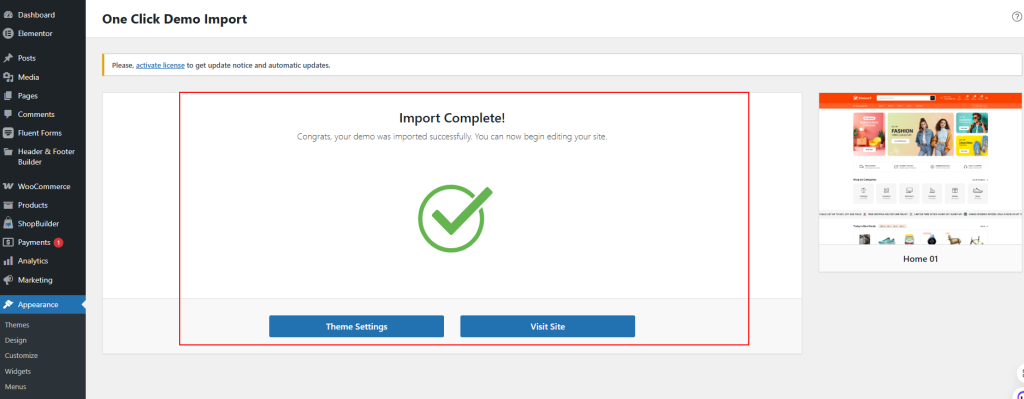Screen dimensions: 1024x399
Task: Click the ShopBuilder bag icon
Action: tap(8, 223)
